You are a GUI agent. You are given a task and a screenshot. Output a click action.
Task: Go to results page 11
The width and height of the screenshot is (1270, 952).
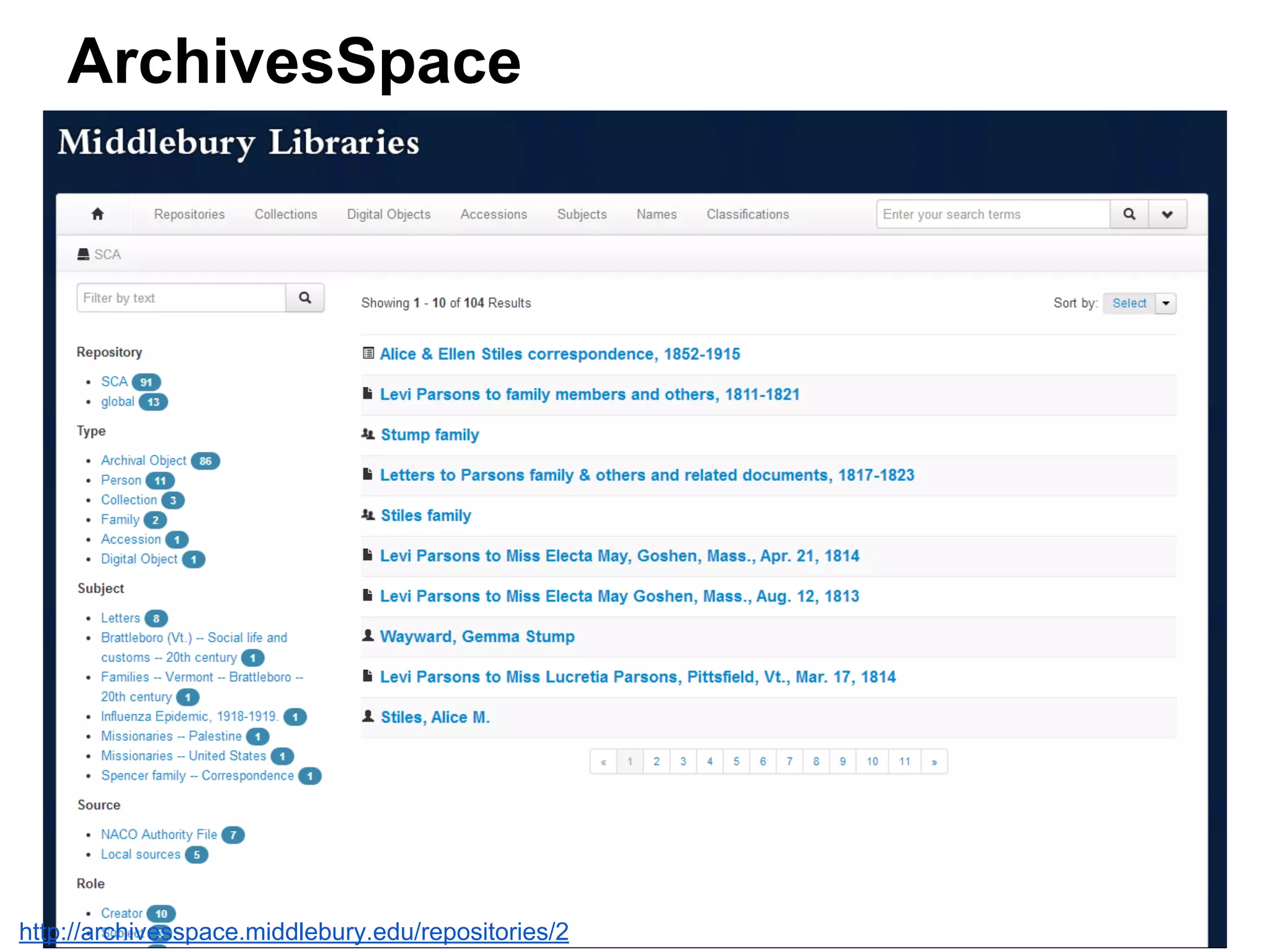pos(905,761)
